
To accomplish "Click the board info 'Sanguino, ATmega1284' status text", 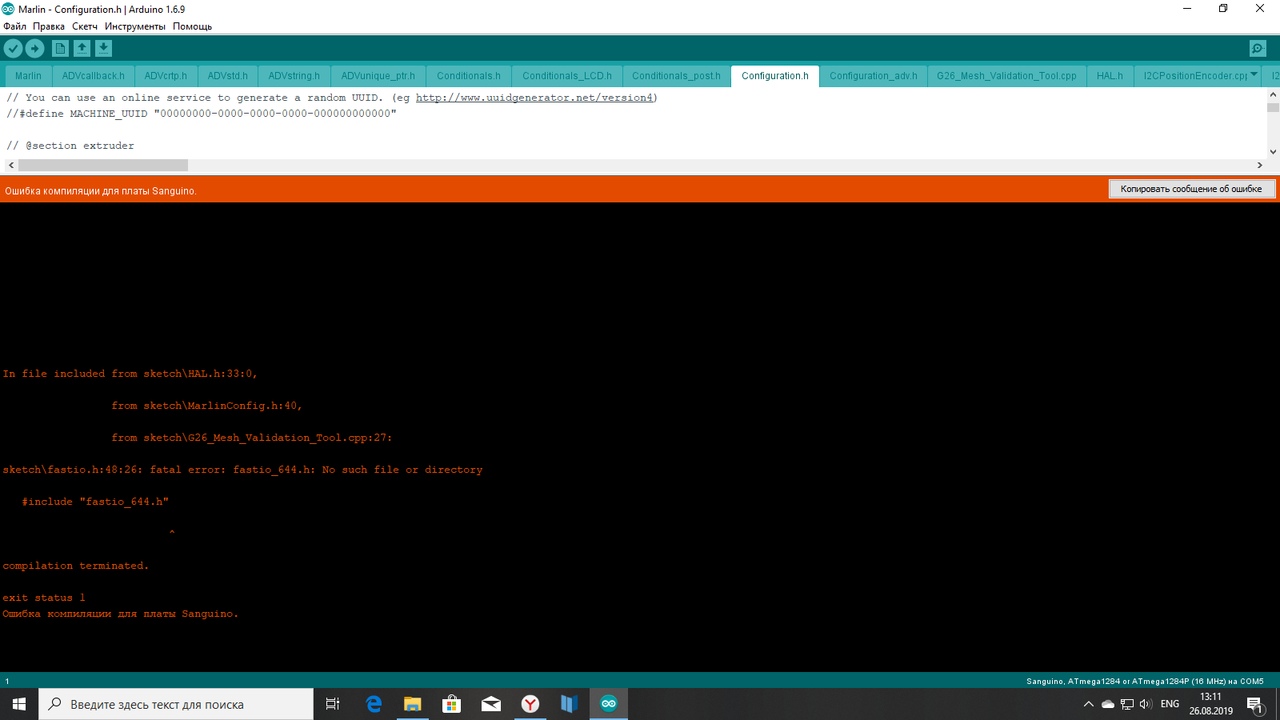I will pyautogui.click(x=1145, y=681).
